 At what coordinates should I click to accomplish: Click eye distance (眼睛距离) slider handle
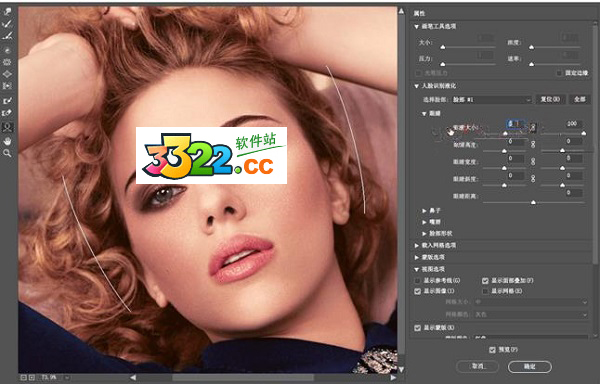[x=533, y=202]
